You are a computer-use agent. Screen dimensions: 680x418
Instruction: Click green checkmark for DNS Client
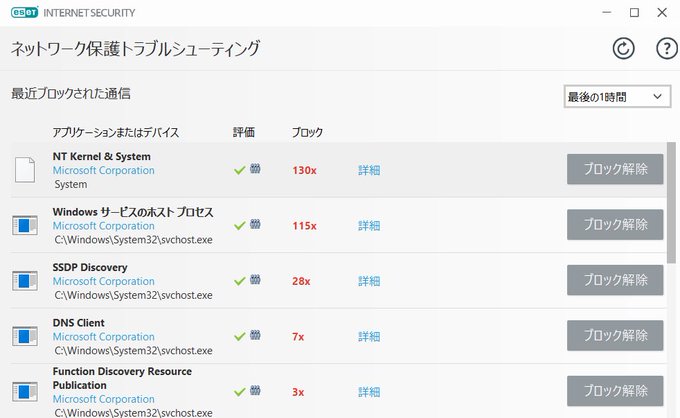click(x=240, y=336)
